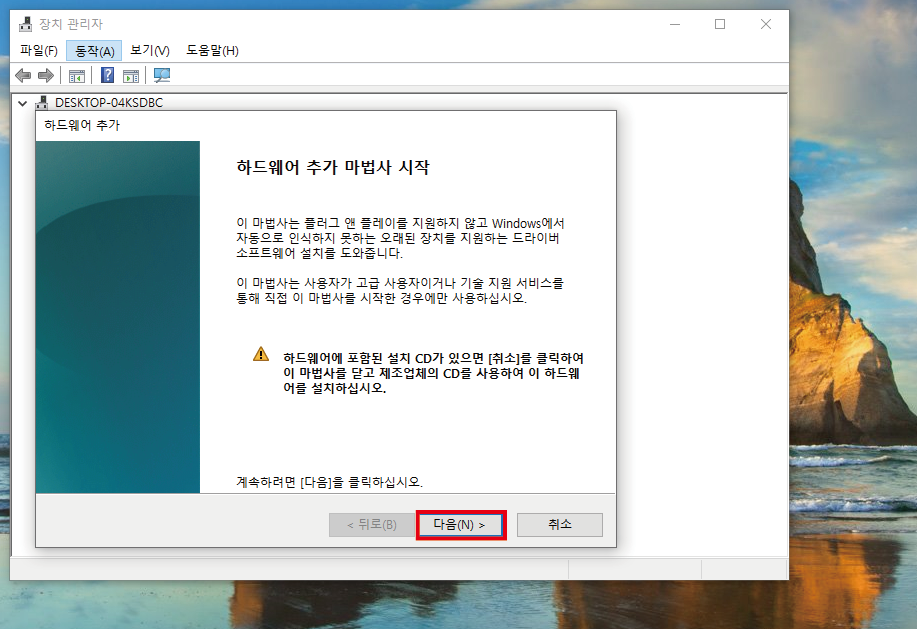Minimize the 장치 관리자 window
The image size is (917, 629).
click(675, 24)
